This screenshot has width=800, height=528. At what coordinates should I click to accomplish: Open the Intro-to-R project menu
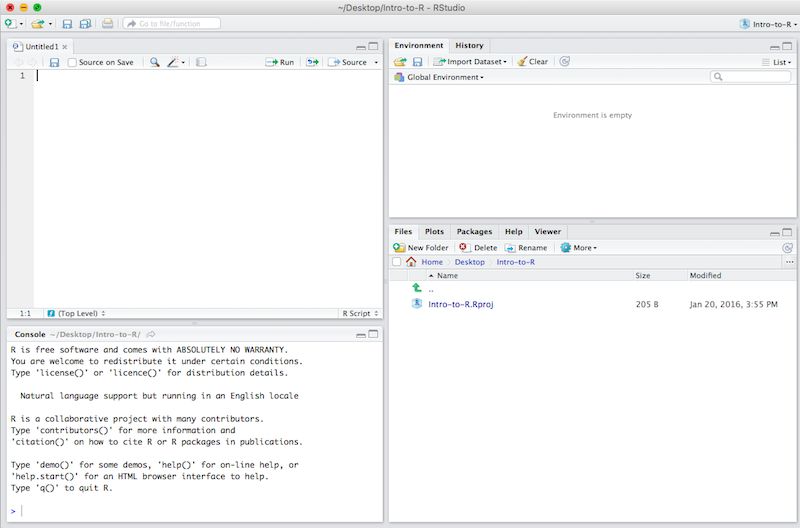tap(768, 24)
